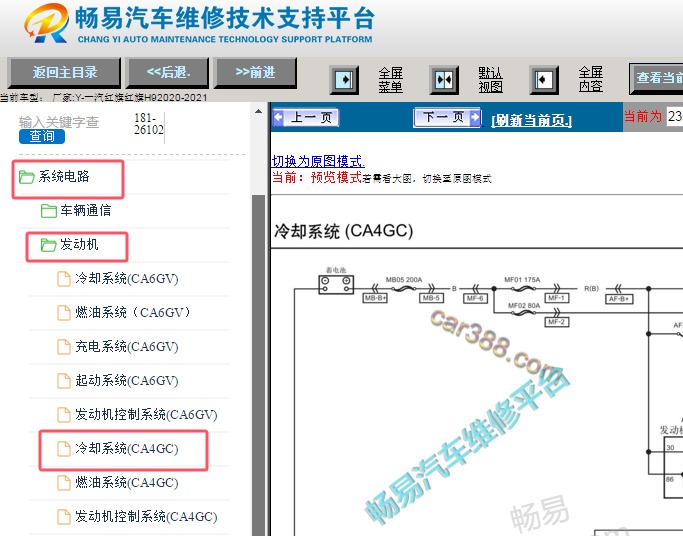Image resolution: width=683 pixels, height=536 pixels.
Task: Click the MF-6 connector label
Action: 475,298
